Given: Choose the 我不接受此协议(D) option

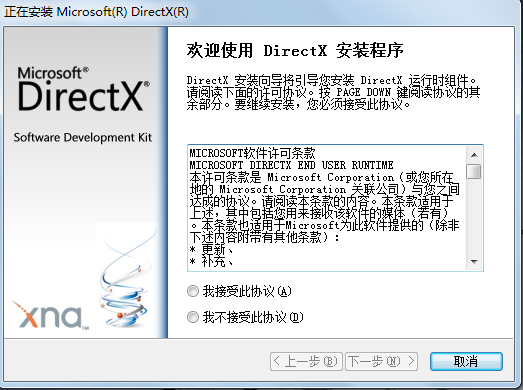Looking at the screenshot, I should 245,317.
